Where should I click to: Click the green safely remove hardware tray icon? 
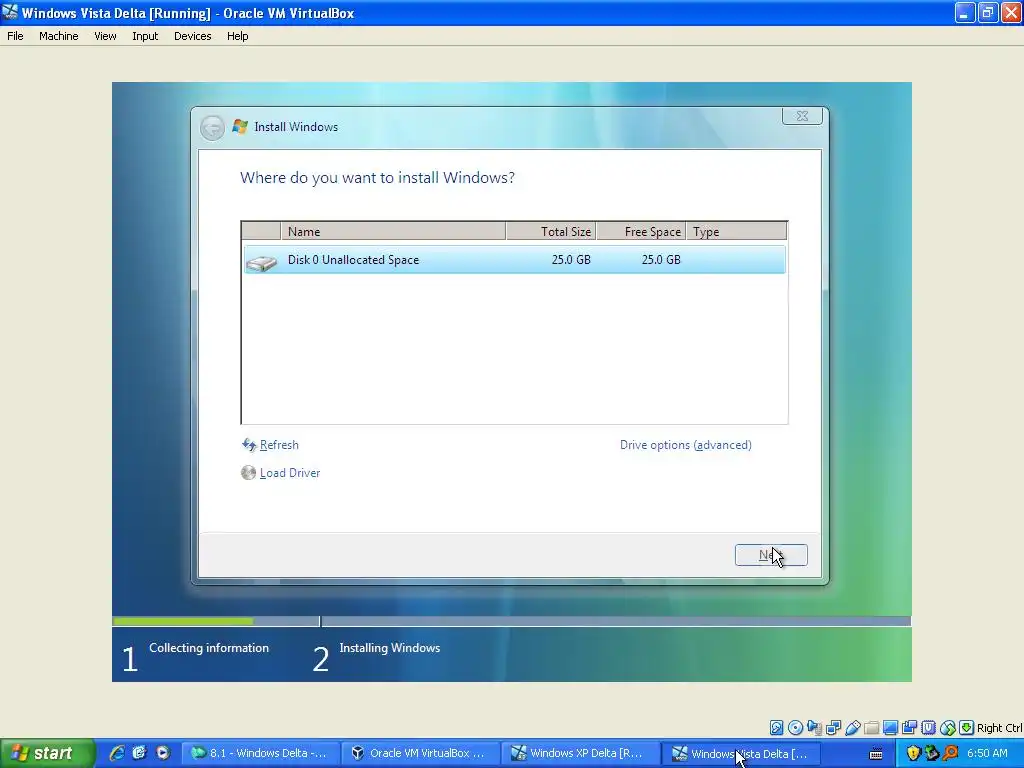[x=932, y=754]
